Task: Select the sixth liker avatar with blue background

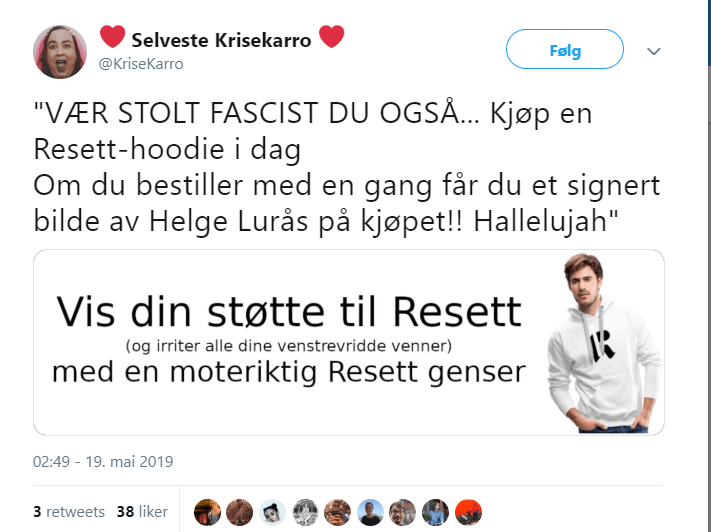Action: [x=370, y=512]
